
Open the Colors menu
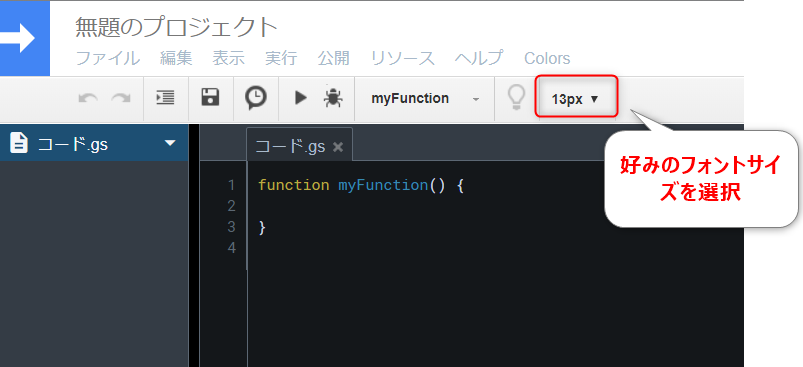547,58
